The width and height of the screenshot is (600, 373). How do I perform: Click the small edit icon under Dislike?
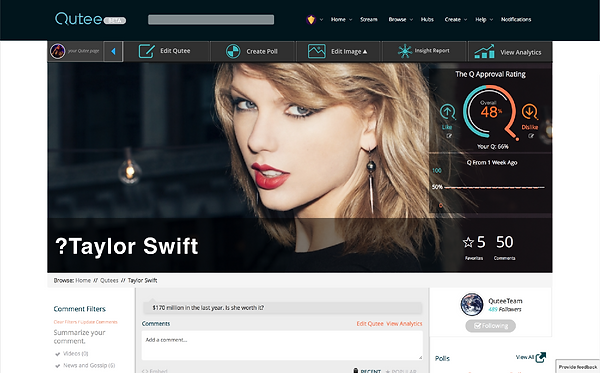tap(531, 136)
